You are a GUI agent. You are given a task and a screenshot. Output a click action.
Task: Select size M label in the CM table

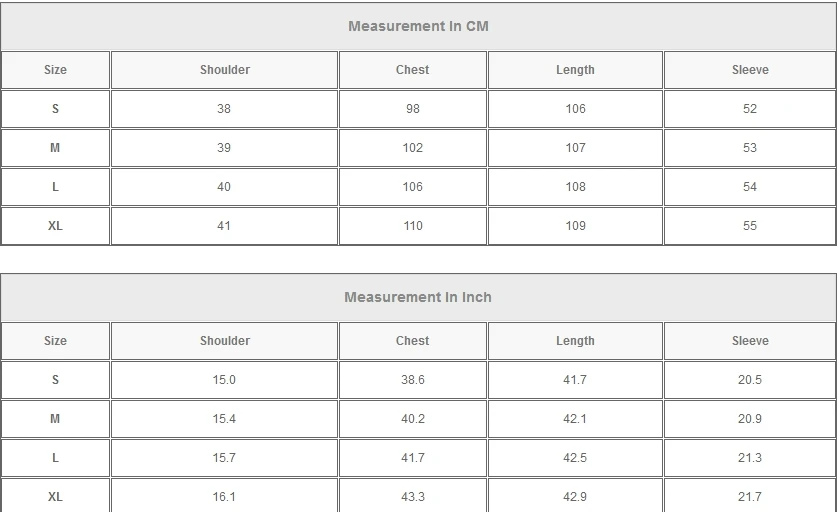(x=55, y=148)
